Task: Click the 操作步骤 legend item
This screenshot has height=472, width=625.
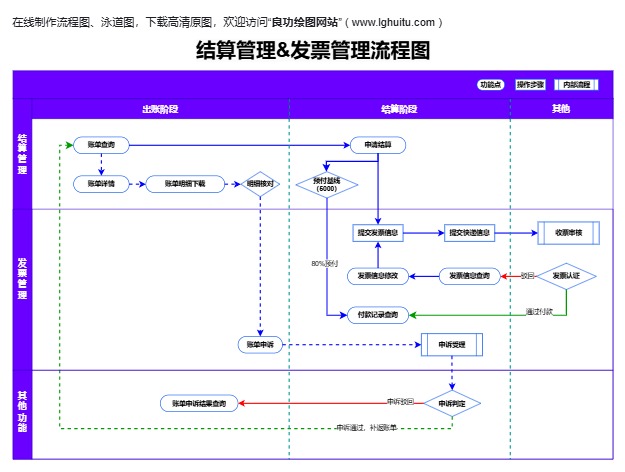Action: [x=530, y=85]
